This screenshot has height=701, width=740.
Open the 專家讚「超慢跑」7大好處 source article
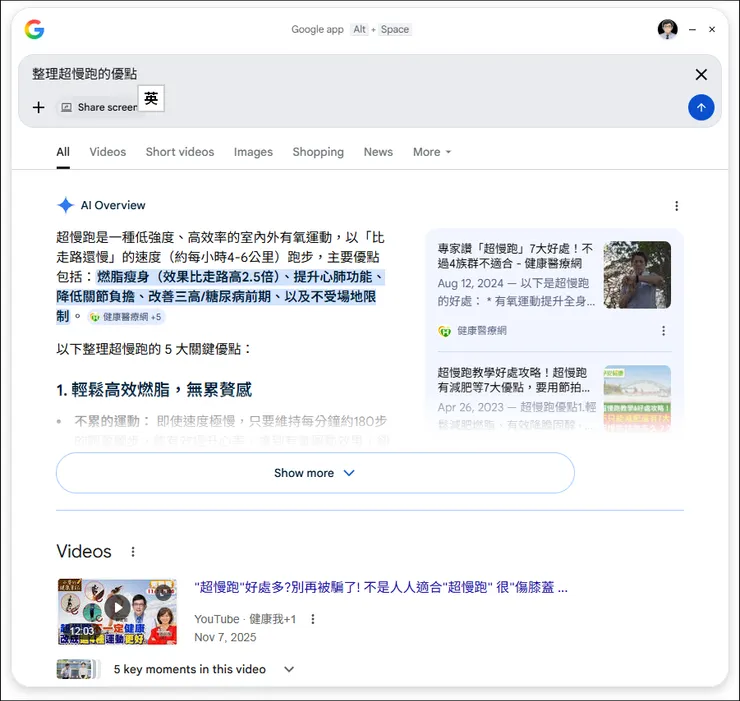coord(515,256)
